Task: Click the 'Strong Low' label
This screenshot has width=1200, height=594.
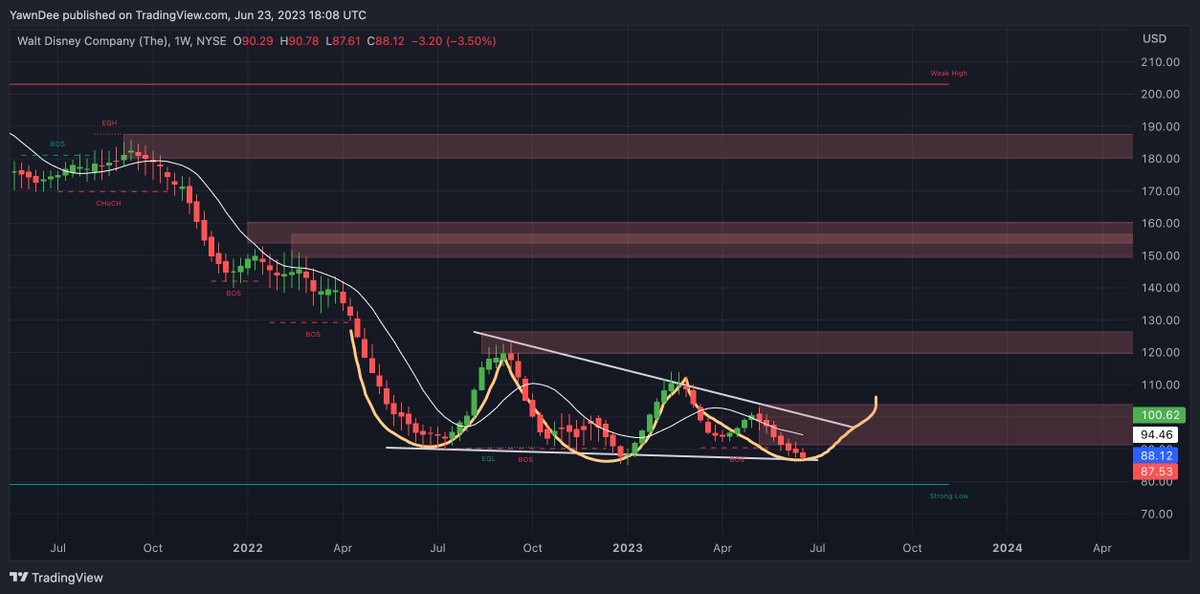Action: click(x=949, y=495)
